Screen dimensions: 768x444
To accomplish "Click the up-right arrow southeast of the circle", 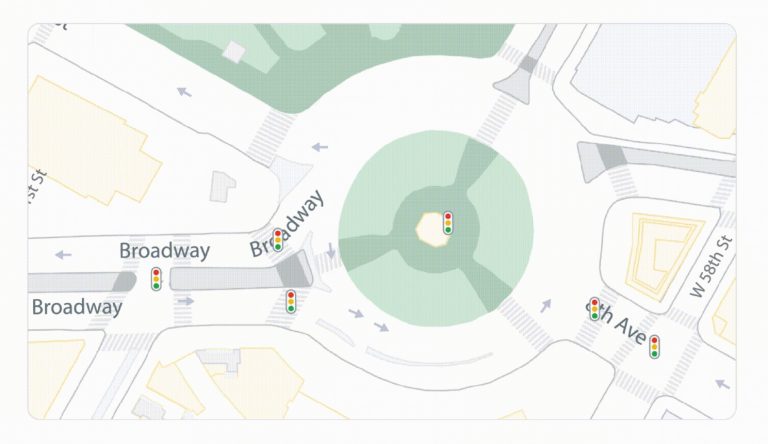I will pos(546,306).
